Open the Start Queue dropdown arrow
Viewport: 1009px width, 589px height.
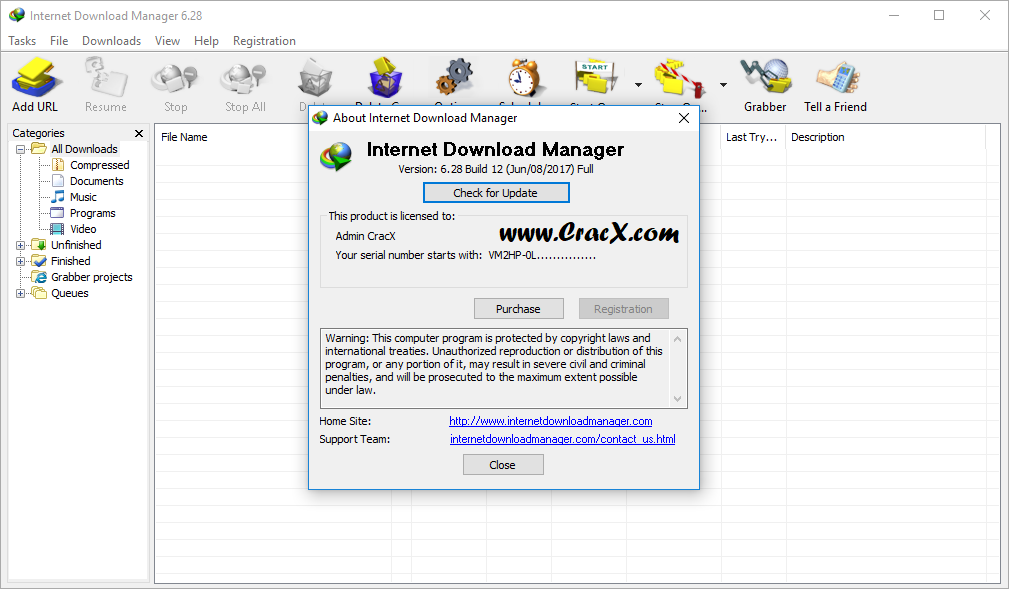click(638, 84)
